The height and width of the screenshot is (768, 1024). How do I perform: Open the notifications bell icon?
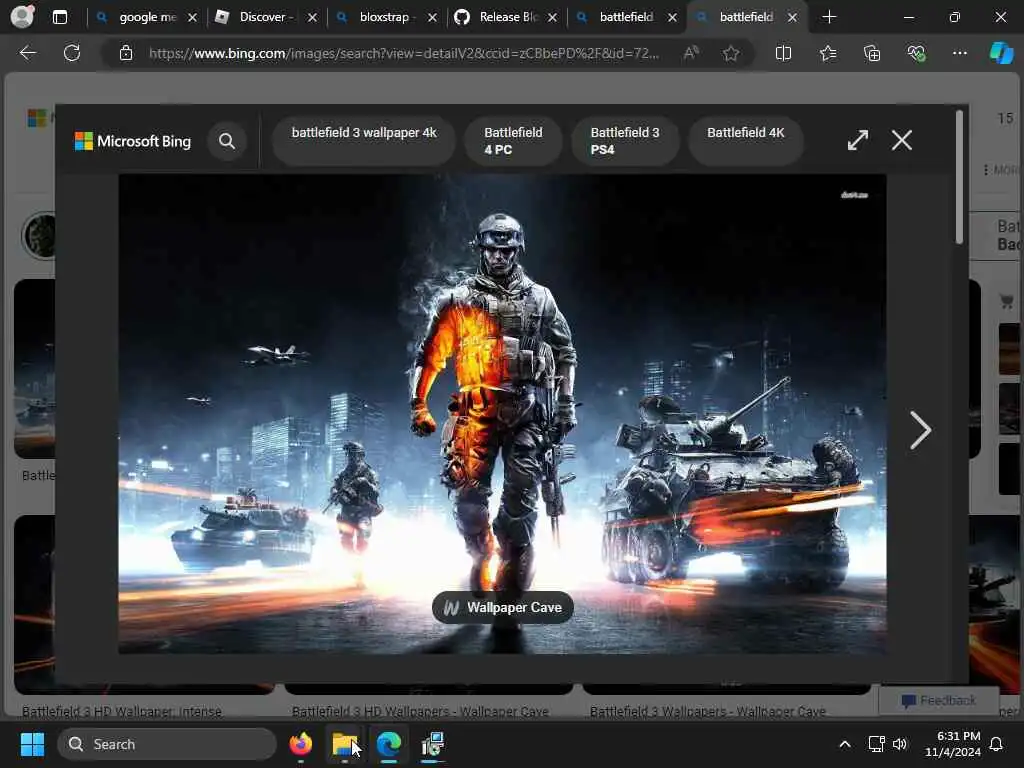tap(996, 744)
